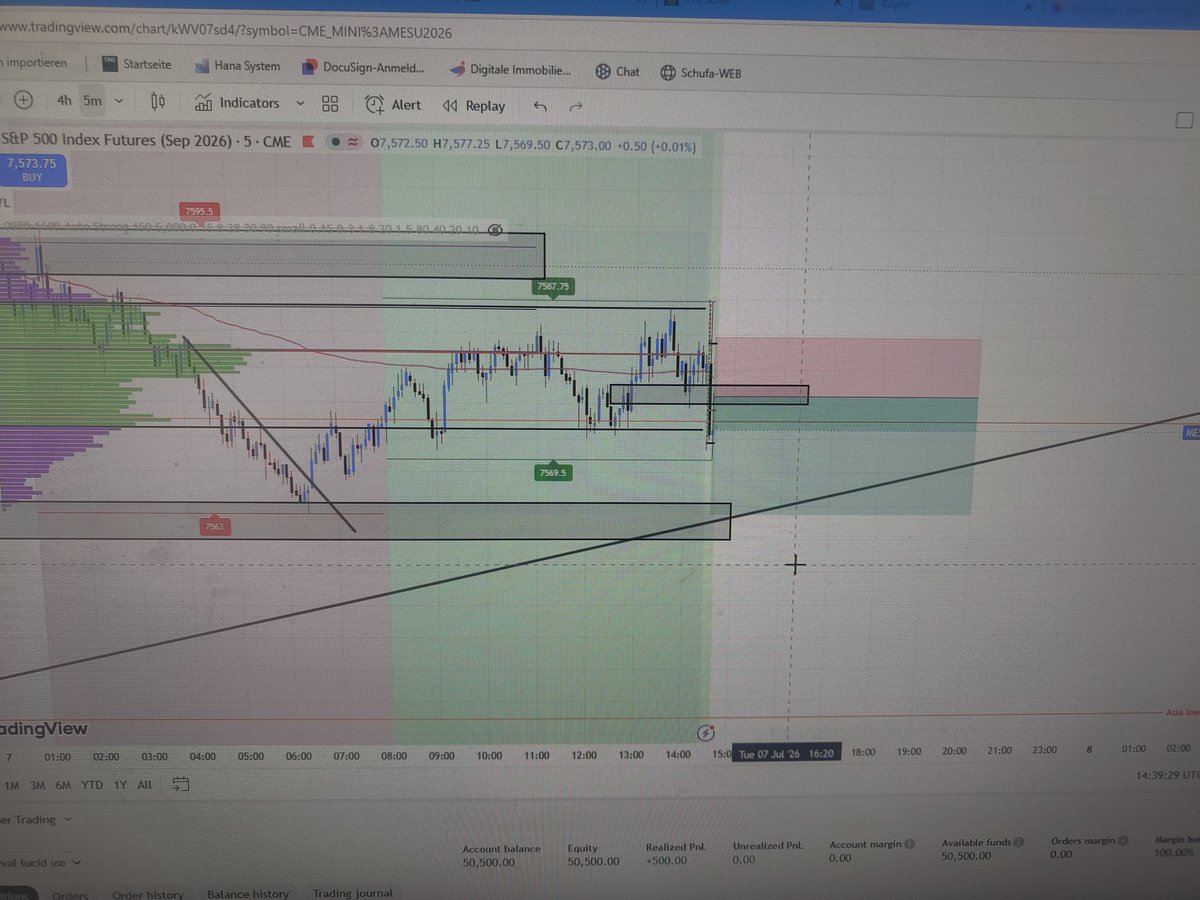Set range to All
This screenshot has width=1200, height=900.
(145, 785)
